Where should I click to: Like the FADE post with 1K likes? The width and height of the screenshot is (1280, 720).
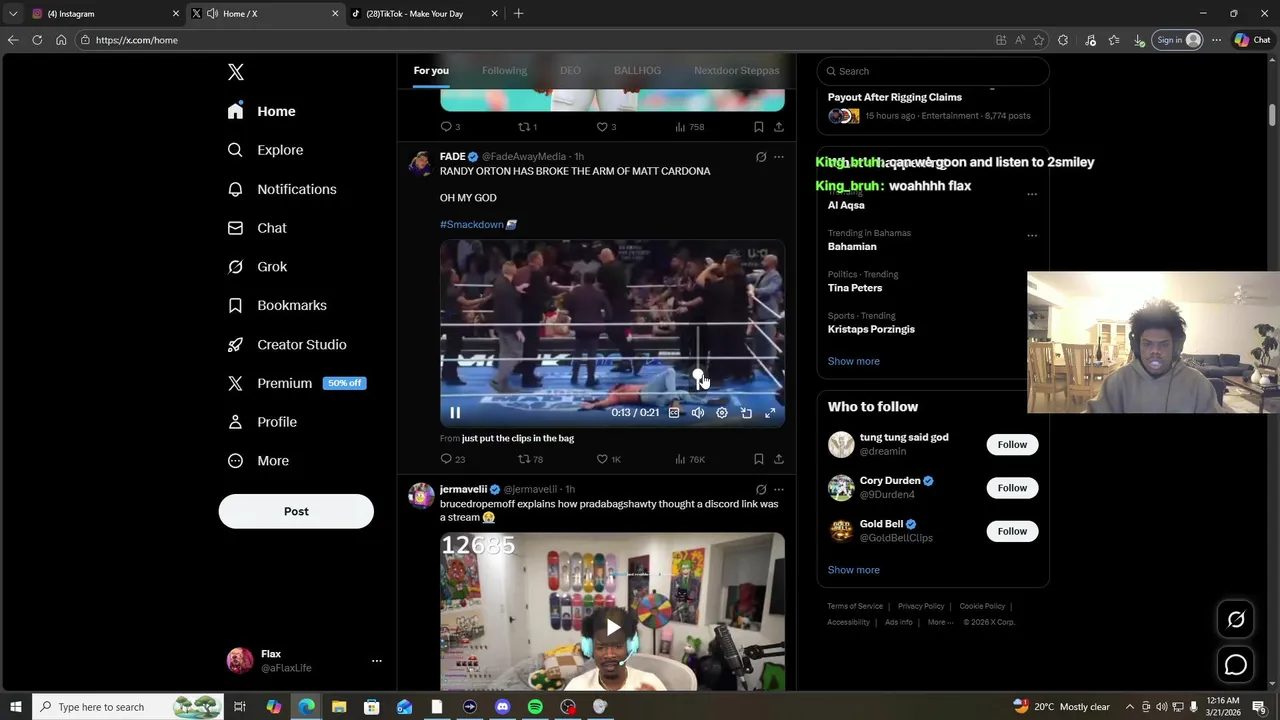(608, 459)
